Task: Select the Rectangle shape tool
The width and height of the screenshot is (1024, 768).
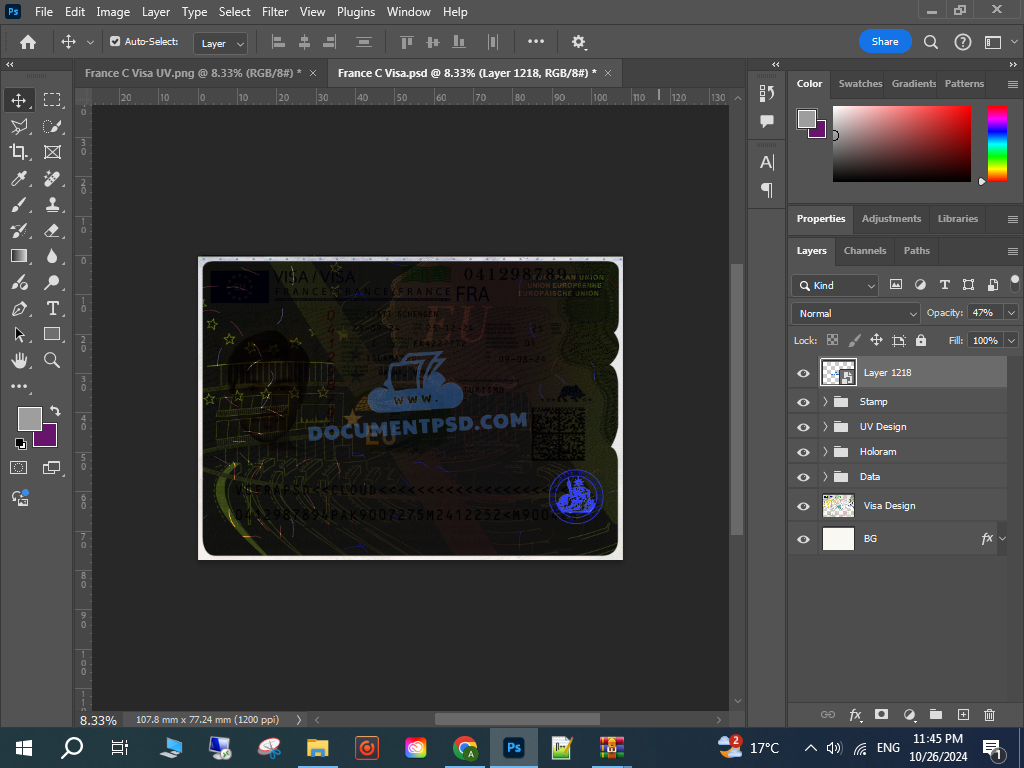Action: click(x=52, y=334)
